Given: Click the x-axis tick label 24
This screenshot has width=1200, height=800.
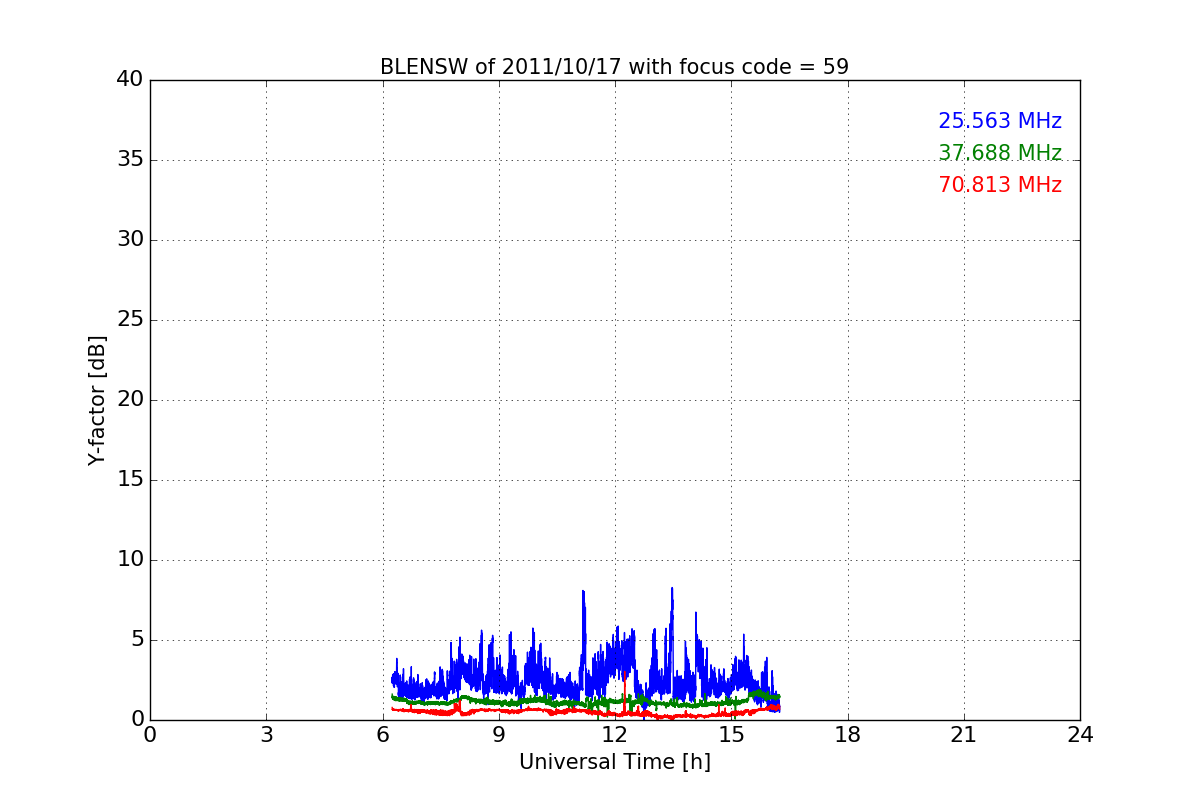Looking at the screenshot, I should pyautogui.click(x=1080, y=735).
